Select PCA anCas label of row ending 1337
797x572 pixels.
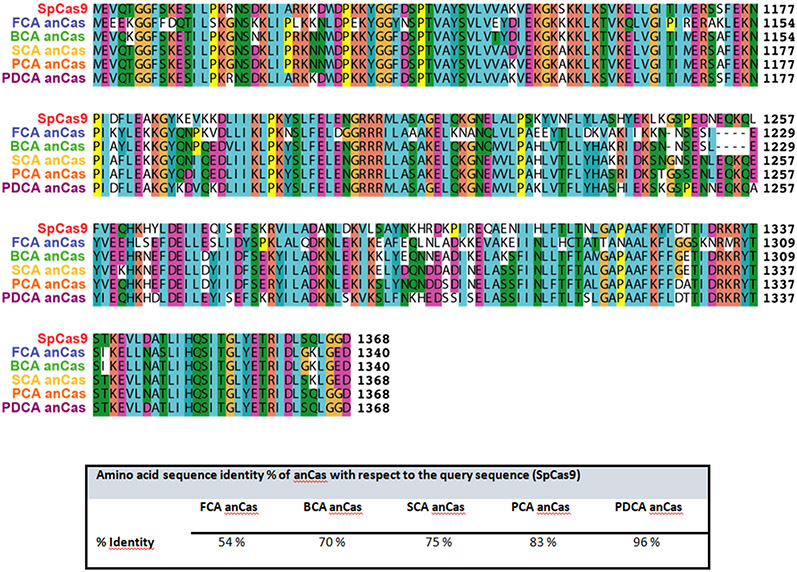tap(48, 283)
